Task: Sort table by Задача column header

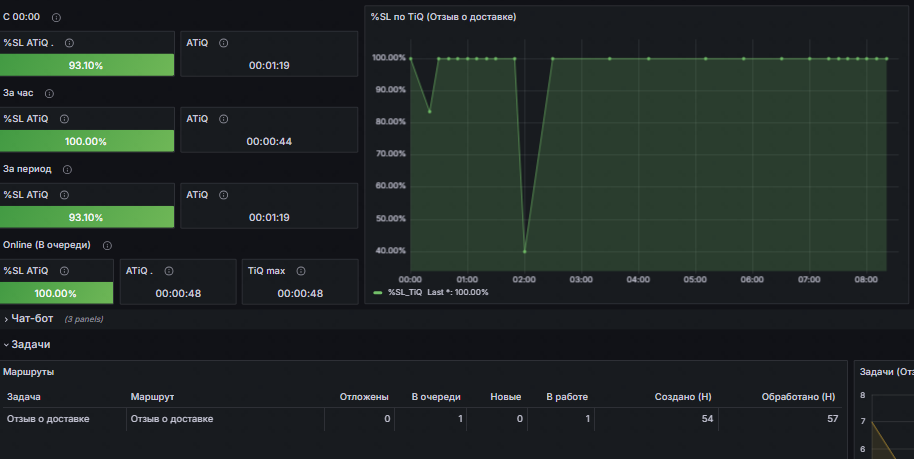Action: [24, 397]
